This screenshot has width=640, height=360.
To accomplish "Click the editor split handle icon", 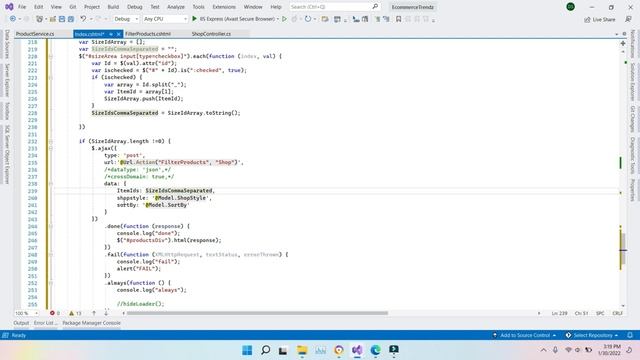I will [623, 43].
